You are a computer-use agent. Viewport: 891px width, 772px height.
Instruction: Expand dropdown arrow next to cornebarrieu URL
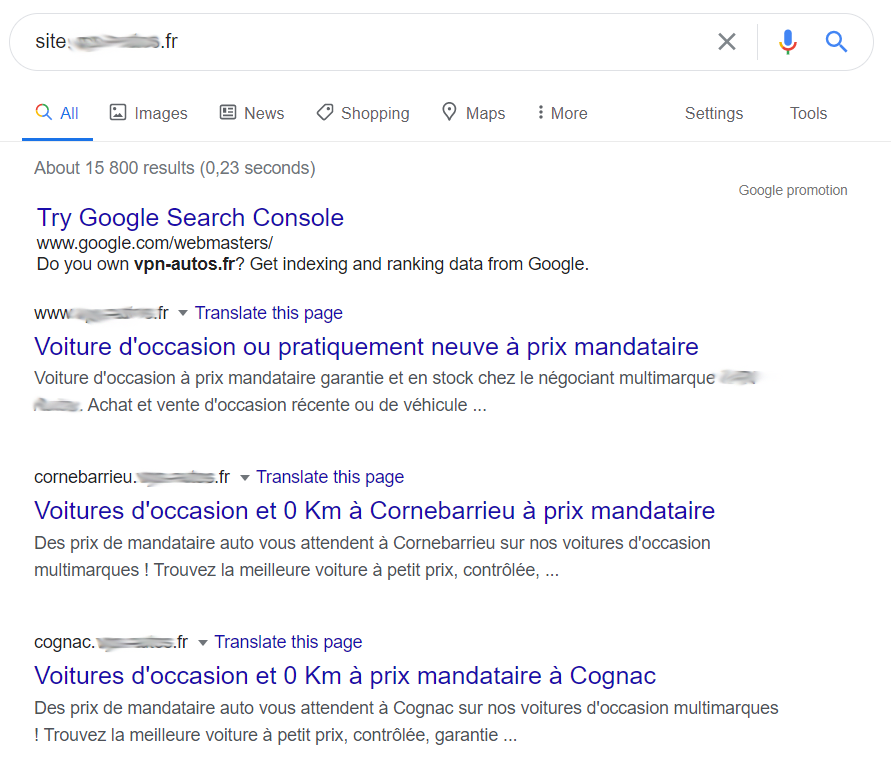pyautogui.click(x=244, y=477)
